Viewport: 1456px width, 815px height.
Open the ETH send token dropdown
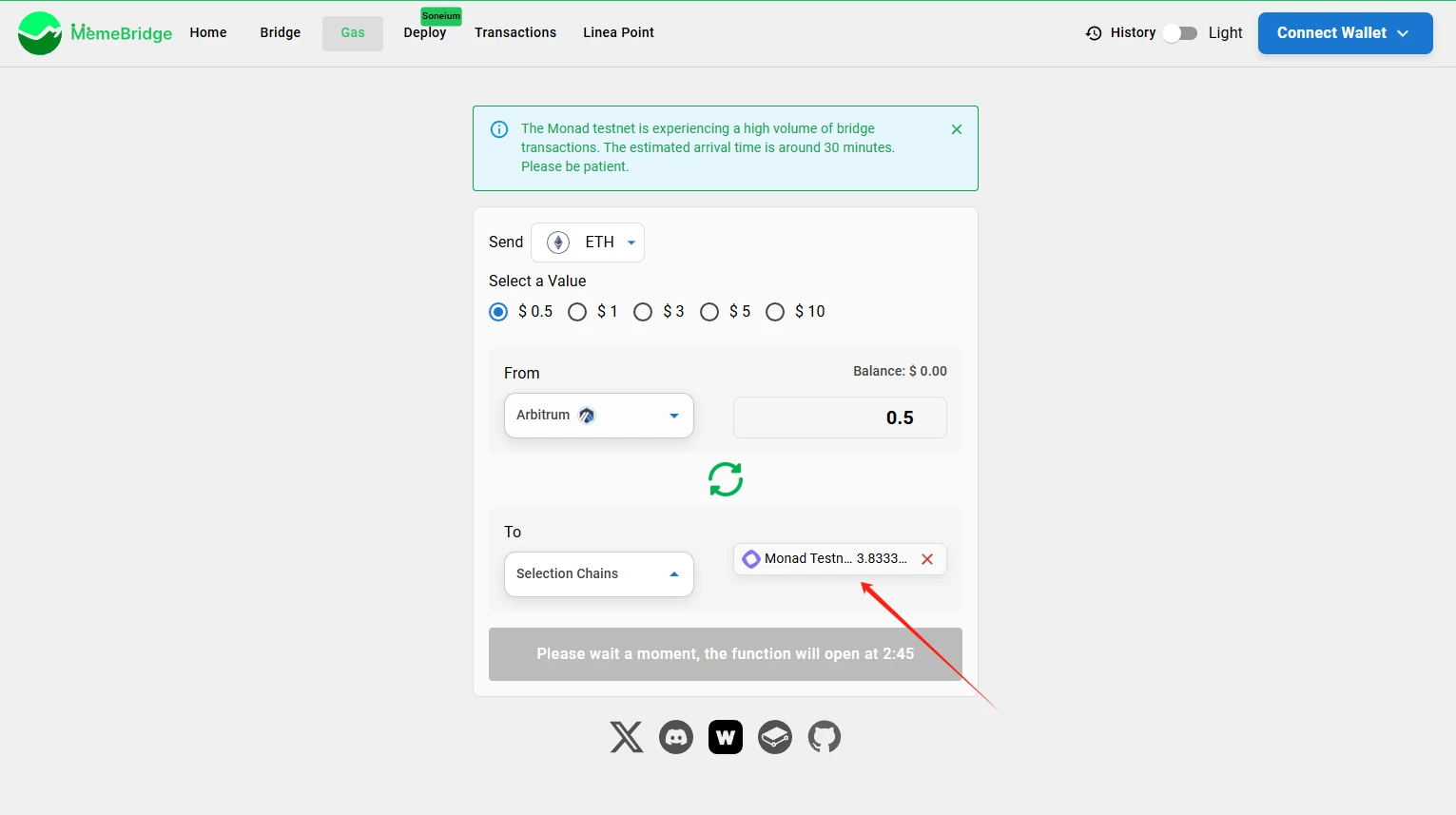[588, 243]
